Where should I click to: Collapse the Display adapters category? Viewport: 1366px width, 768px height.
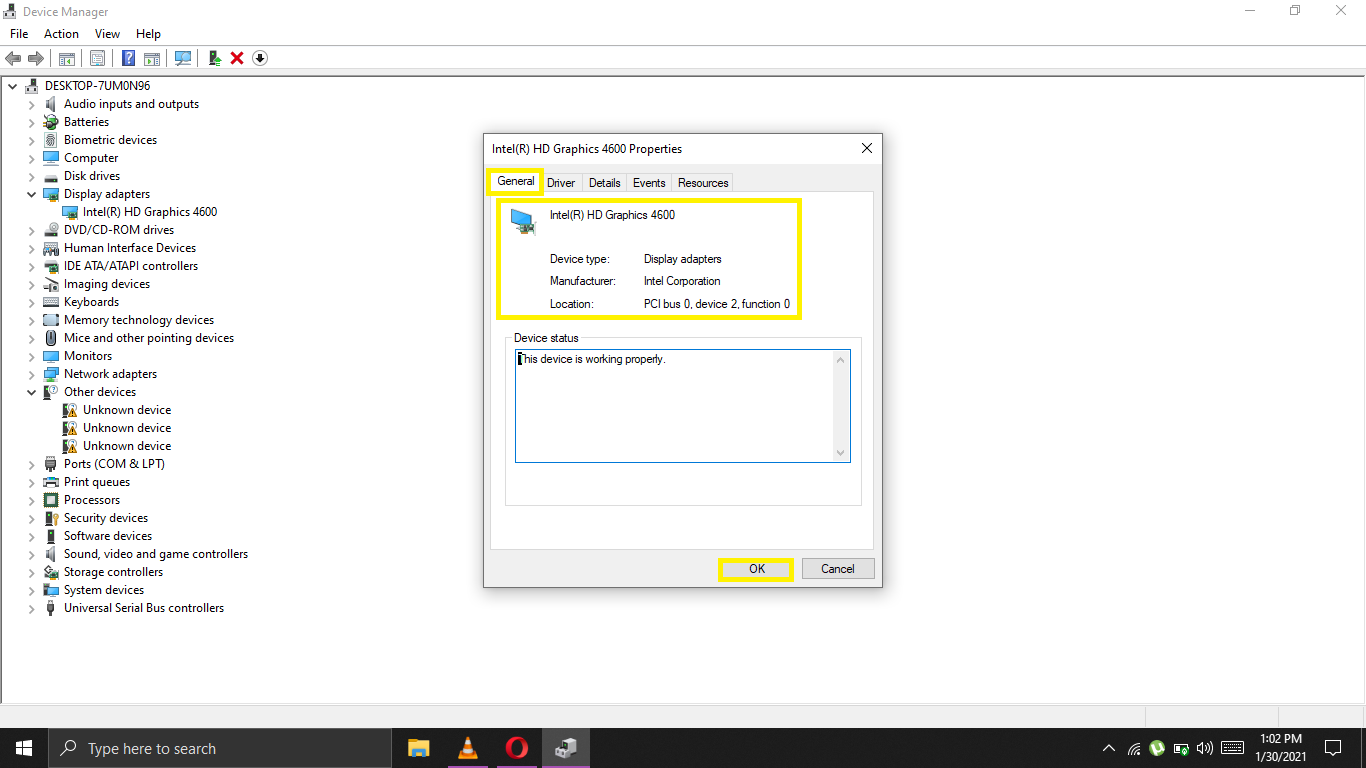click(32, 194)
